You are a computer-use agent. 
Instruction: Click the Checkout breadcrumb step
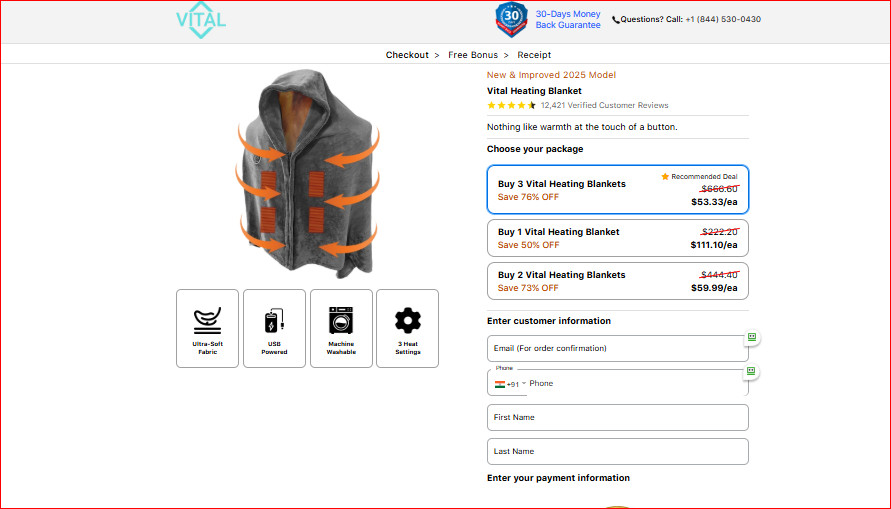click(x=407, y=55)
